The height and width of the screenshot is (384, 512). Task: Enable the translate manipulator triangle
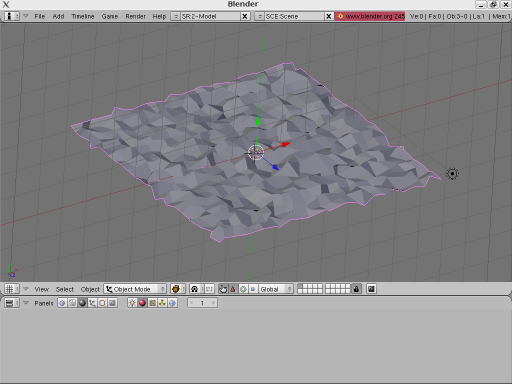233,289
